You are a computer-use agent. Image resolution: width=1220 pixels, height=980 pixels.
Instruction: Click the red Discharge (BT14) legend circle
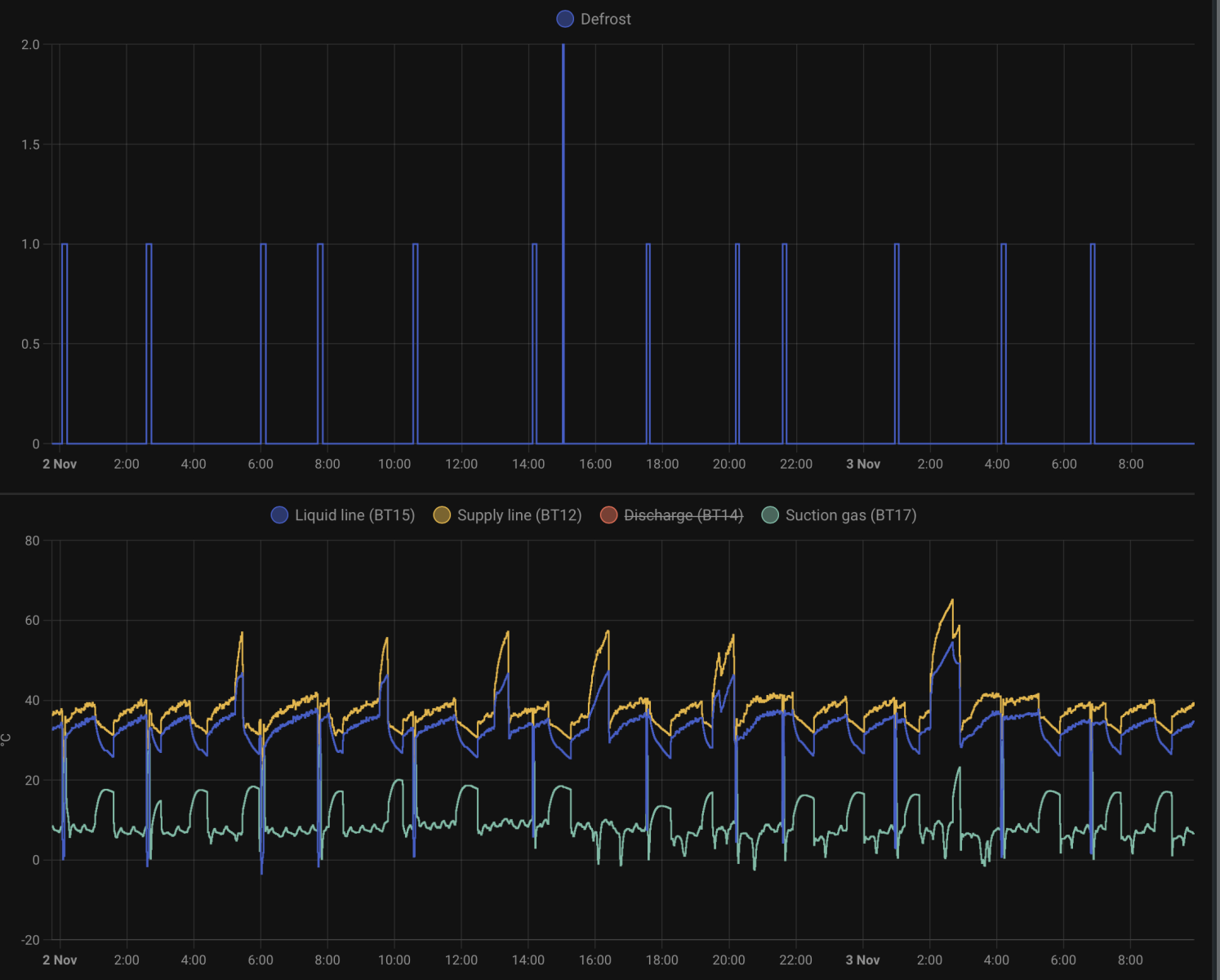(608, 515)
